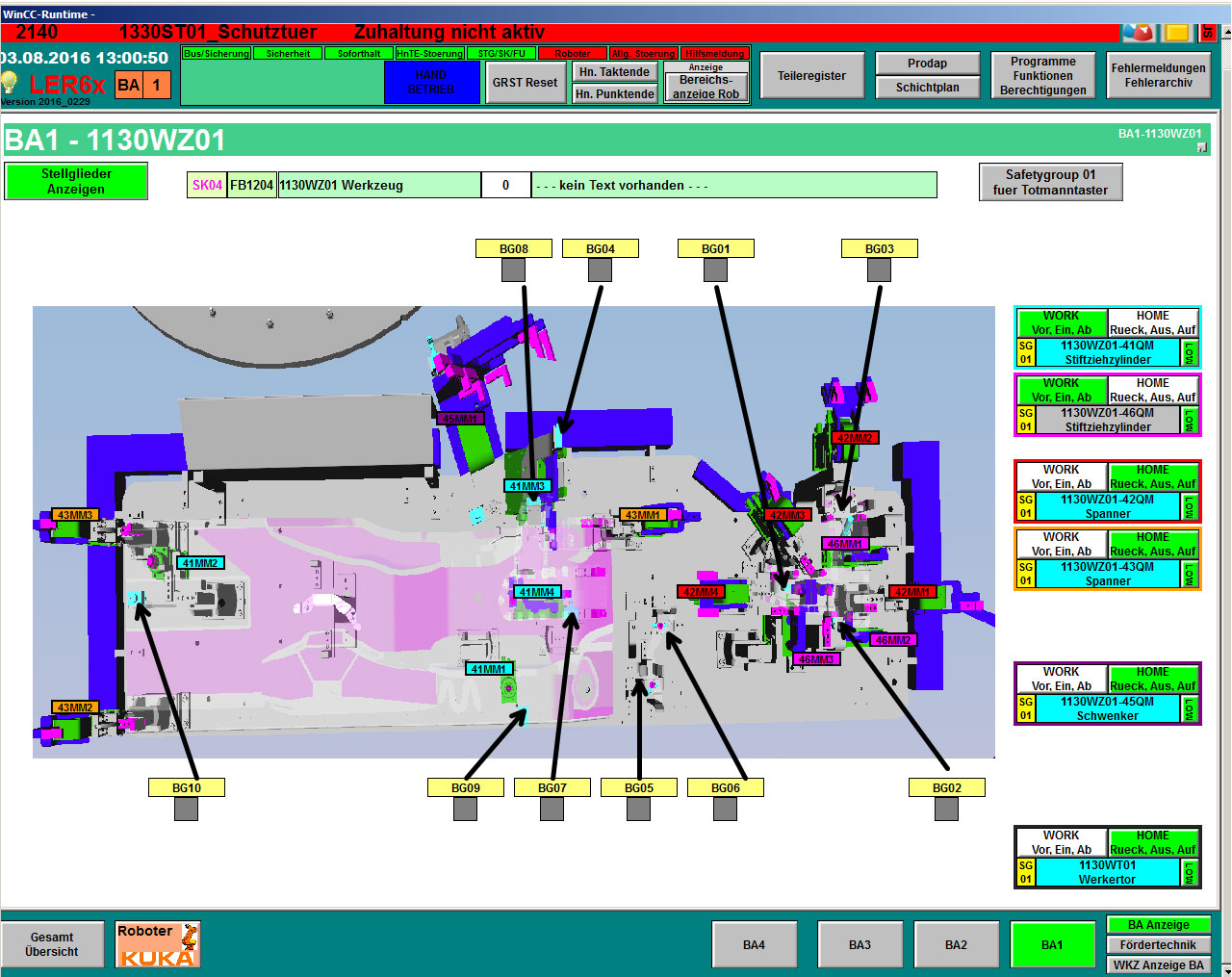Screen dimensions: 1232x977
Task: Click the BG08 sensor indicator square
Action: (x=513, y=270)
